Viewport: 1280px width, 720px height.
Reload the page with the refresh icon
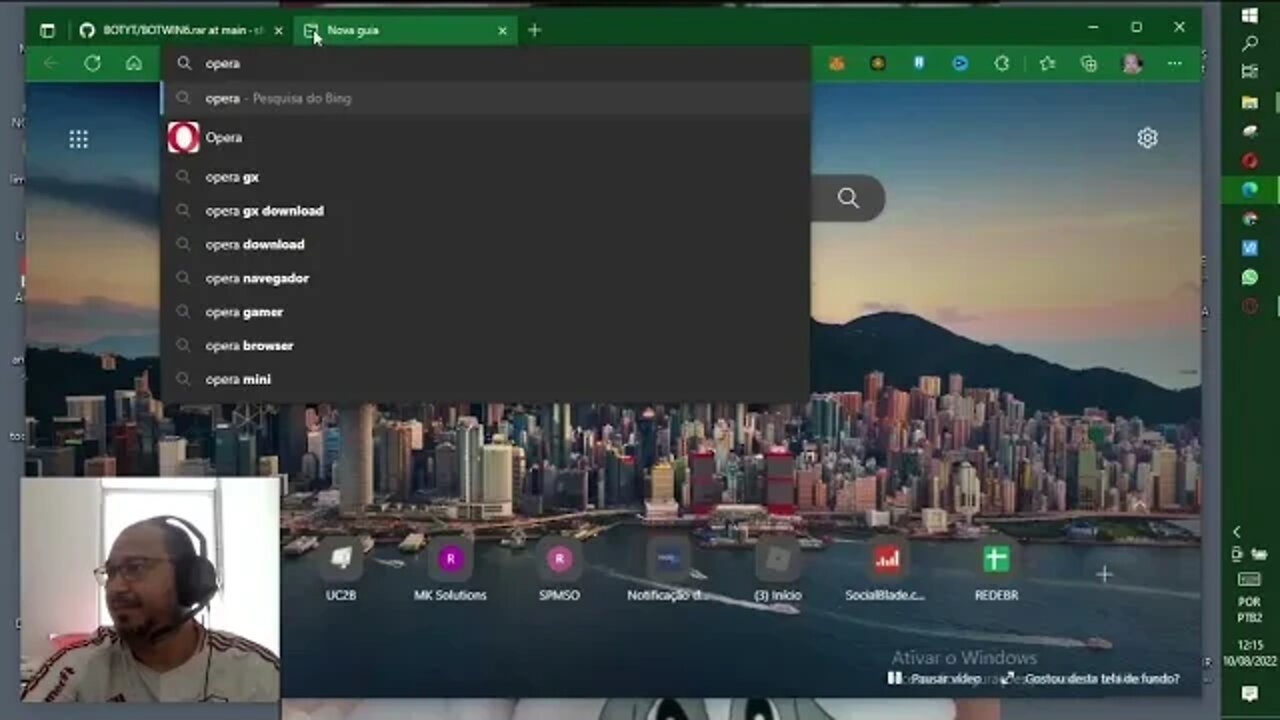pyautogui.click(x=92, y=63)
